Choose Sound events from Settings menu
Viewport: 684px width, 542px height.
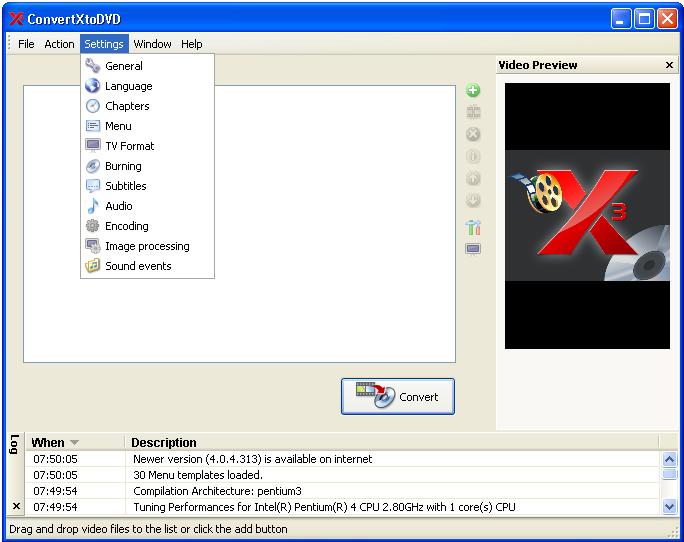147,266
